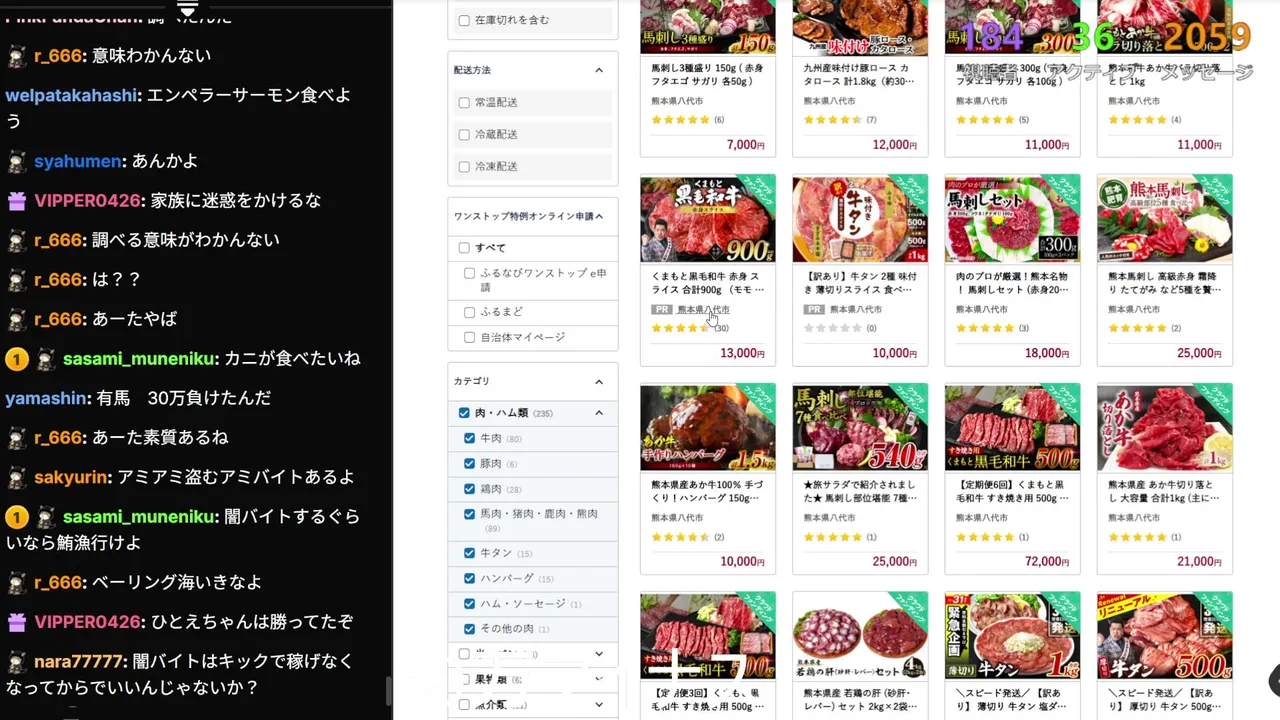Uncheck 豚肉 category checkbox
The image size is (1280, 720).
tap(470, 464)
